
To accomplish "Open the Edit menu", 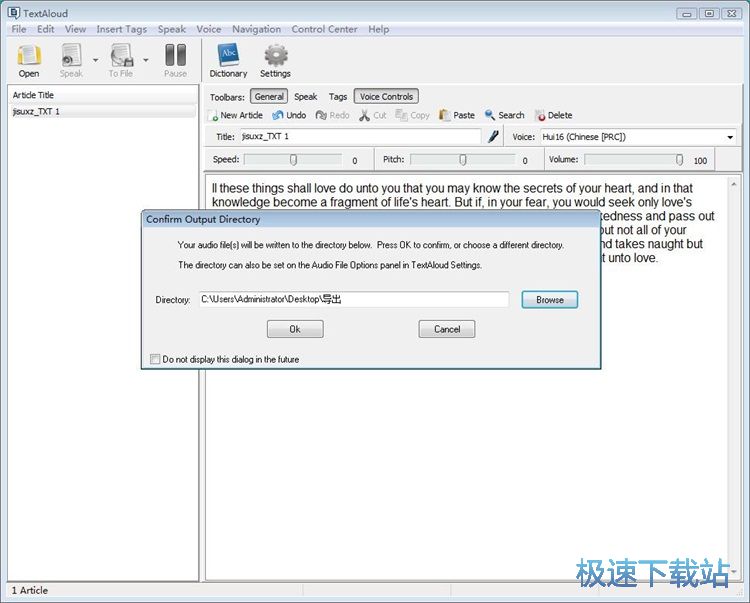I will tap(46, 29).
